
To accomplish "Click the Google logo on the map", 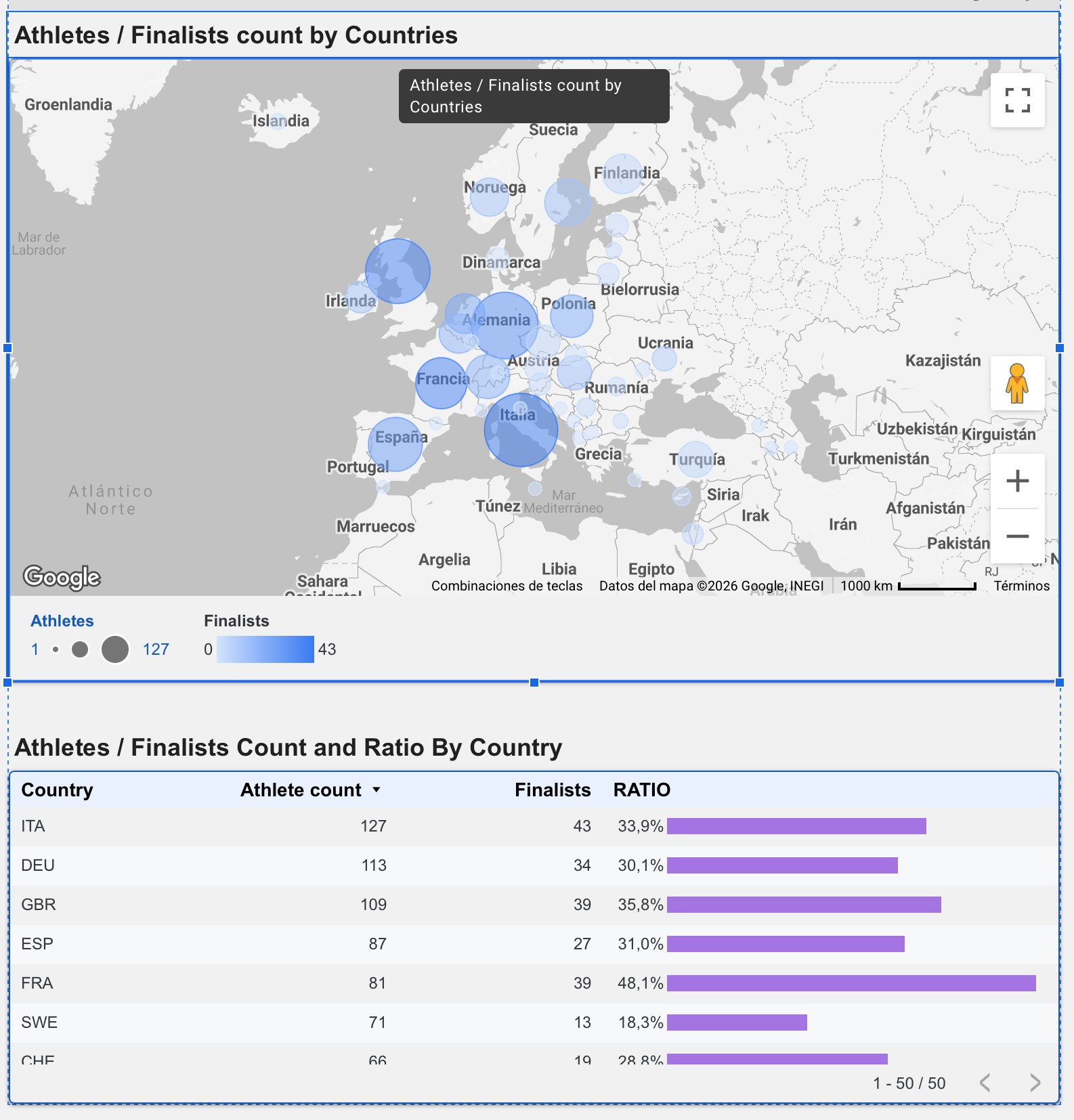I will click(62, 577).
